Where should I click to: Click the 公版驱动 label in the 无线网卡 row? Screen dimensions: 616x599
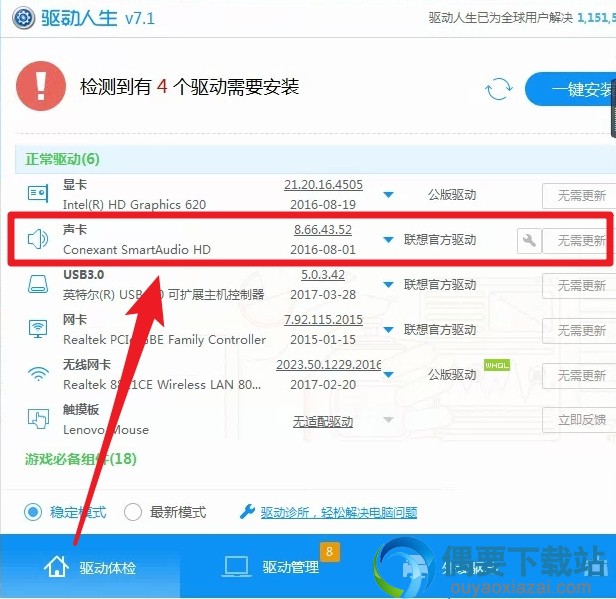point(452,375)
